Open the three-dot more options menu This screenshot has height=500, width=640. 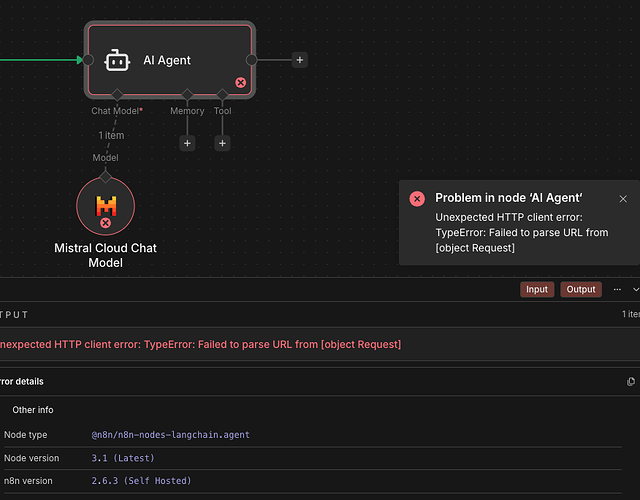point(613,289)
